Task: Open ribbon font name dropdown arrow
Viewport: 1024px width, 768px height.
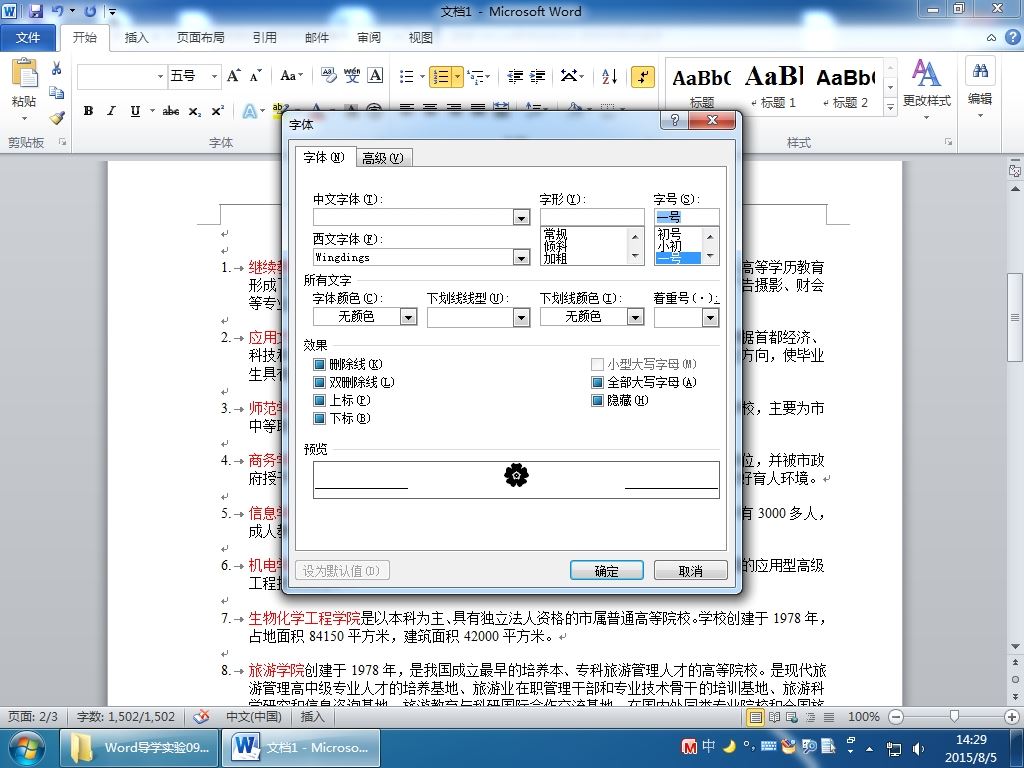Action: tap(161, 76)
